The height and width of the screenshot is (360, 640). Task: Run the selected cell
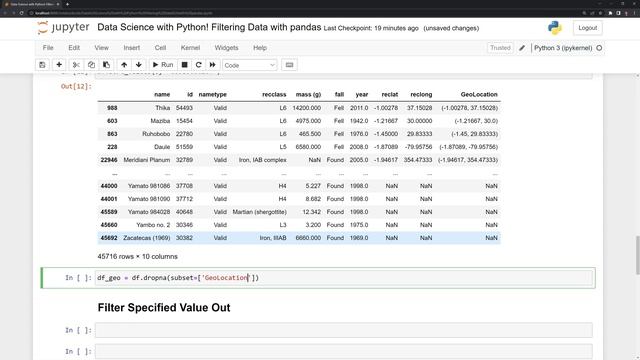pyautogui.click(x=163, y=65)
